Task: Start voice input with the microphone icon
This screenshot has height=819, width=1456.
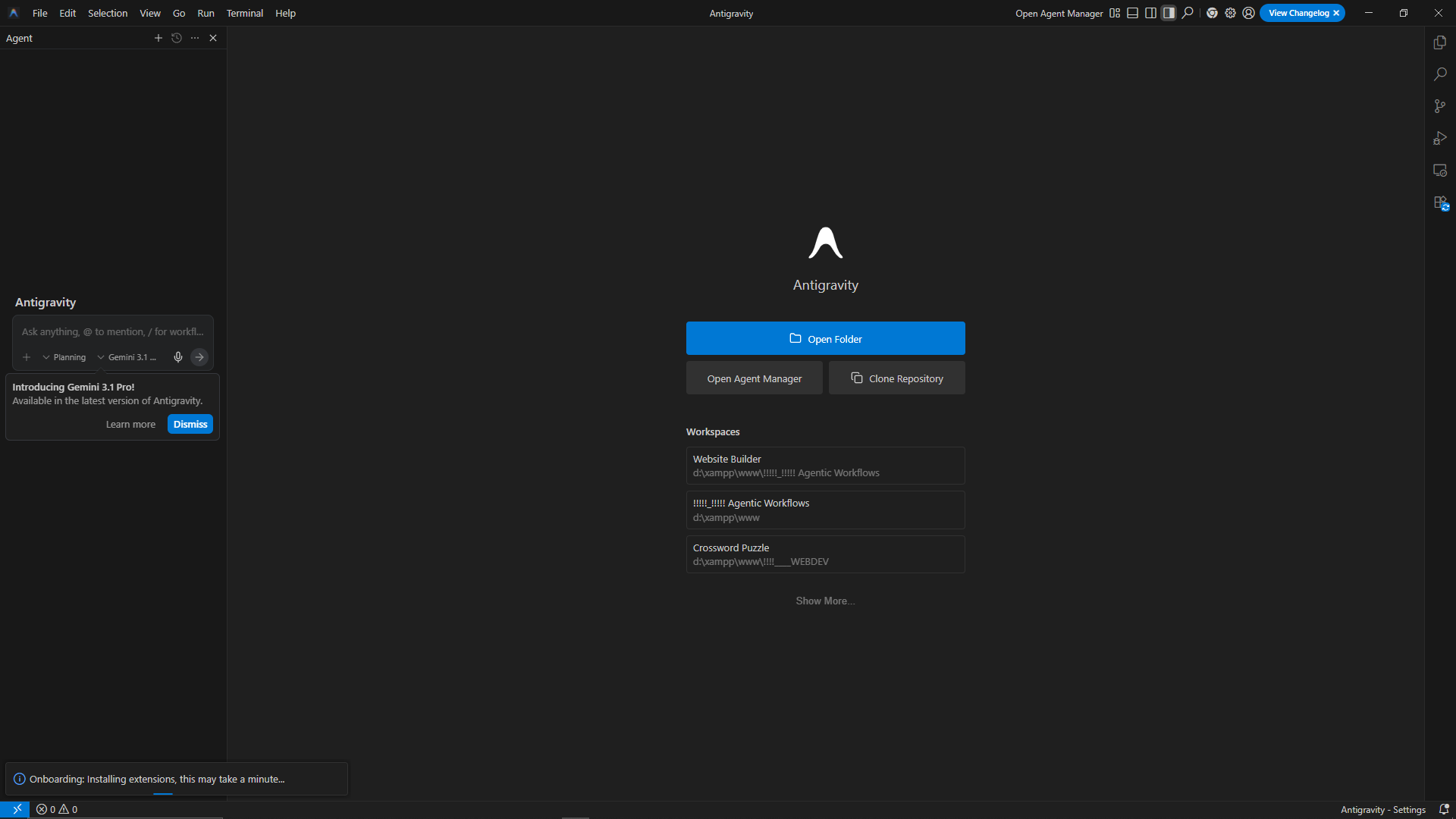Action: (x=177, y=357)
